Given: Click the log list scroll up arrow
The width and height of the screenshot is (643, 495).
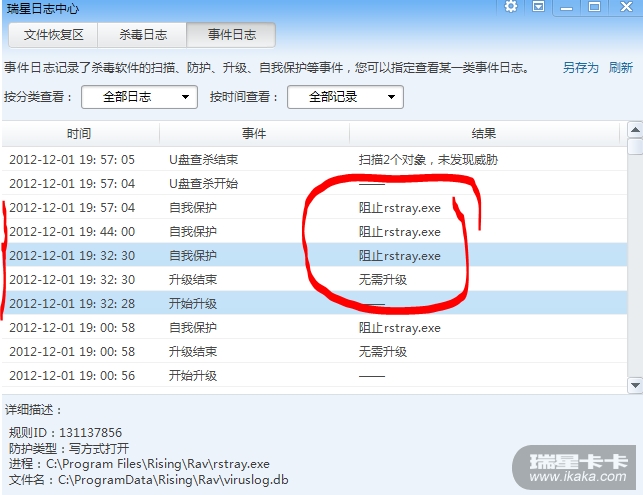Looking at the screenshot, I should [x=635, y=130].
